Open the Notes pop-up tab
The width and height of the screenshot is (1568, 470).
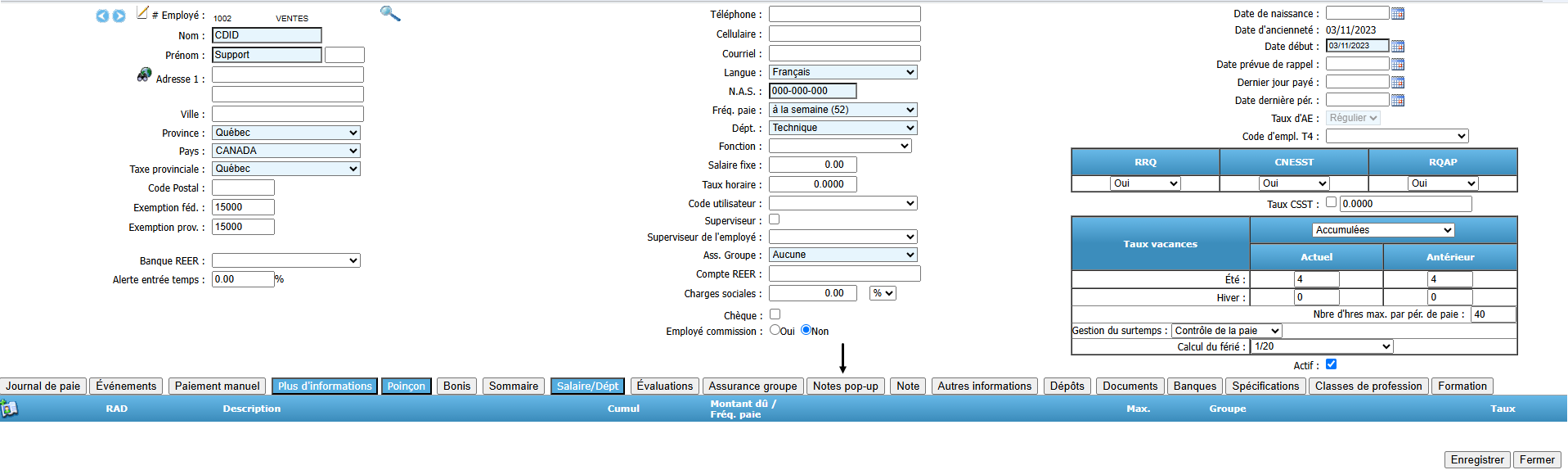click(845, 386)
